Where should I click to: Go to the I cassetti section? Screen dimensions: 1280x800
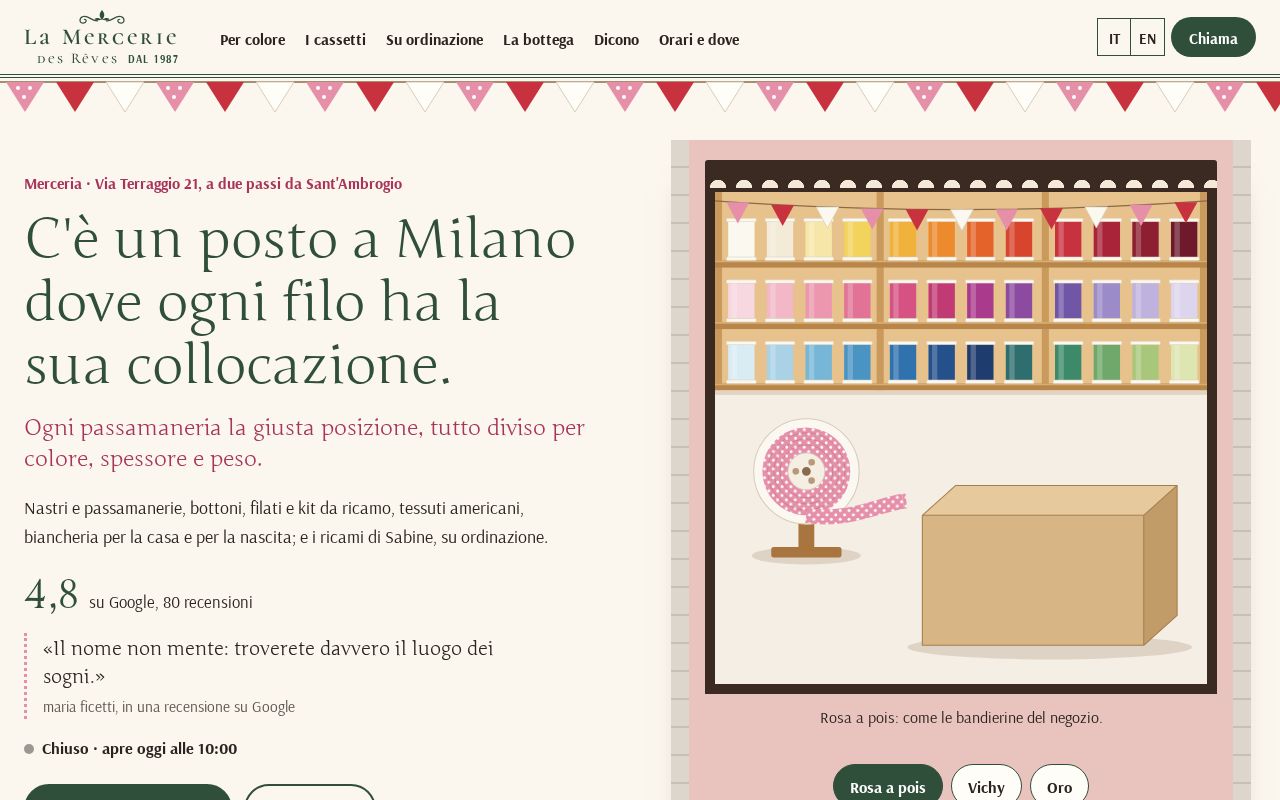click(335, 39)
